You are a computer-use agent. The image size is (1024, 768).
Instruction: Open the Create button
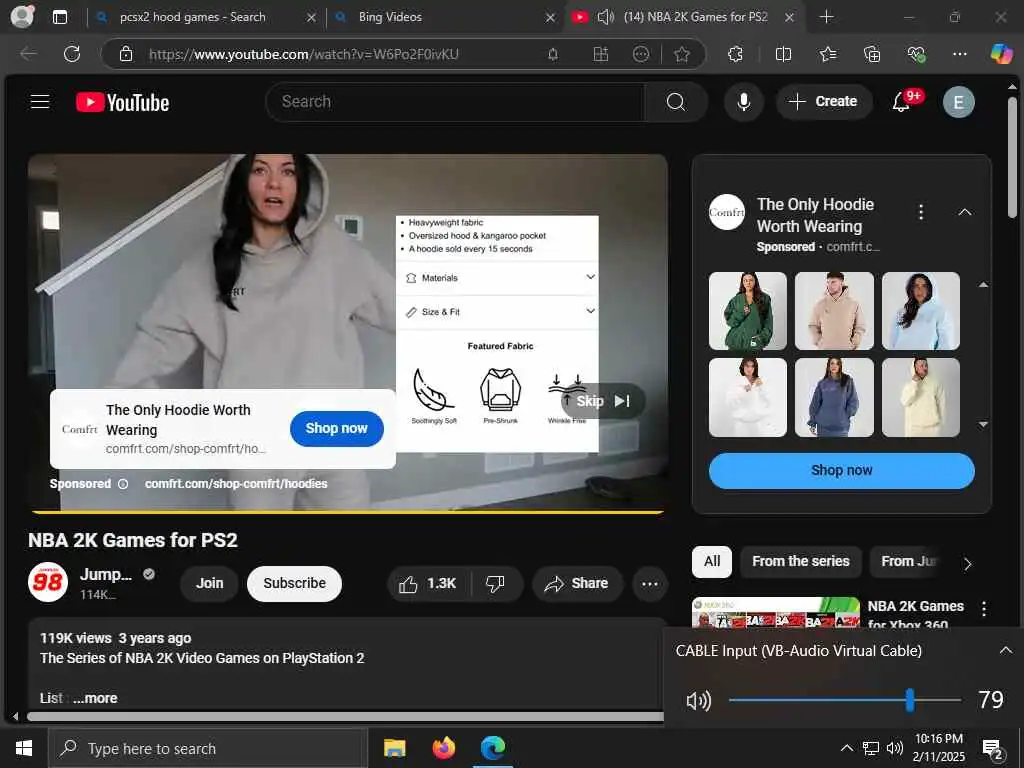tap(824, 102)
